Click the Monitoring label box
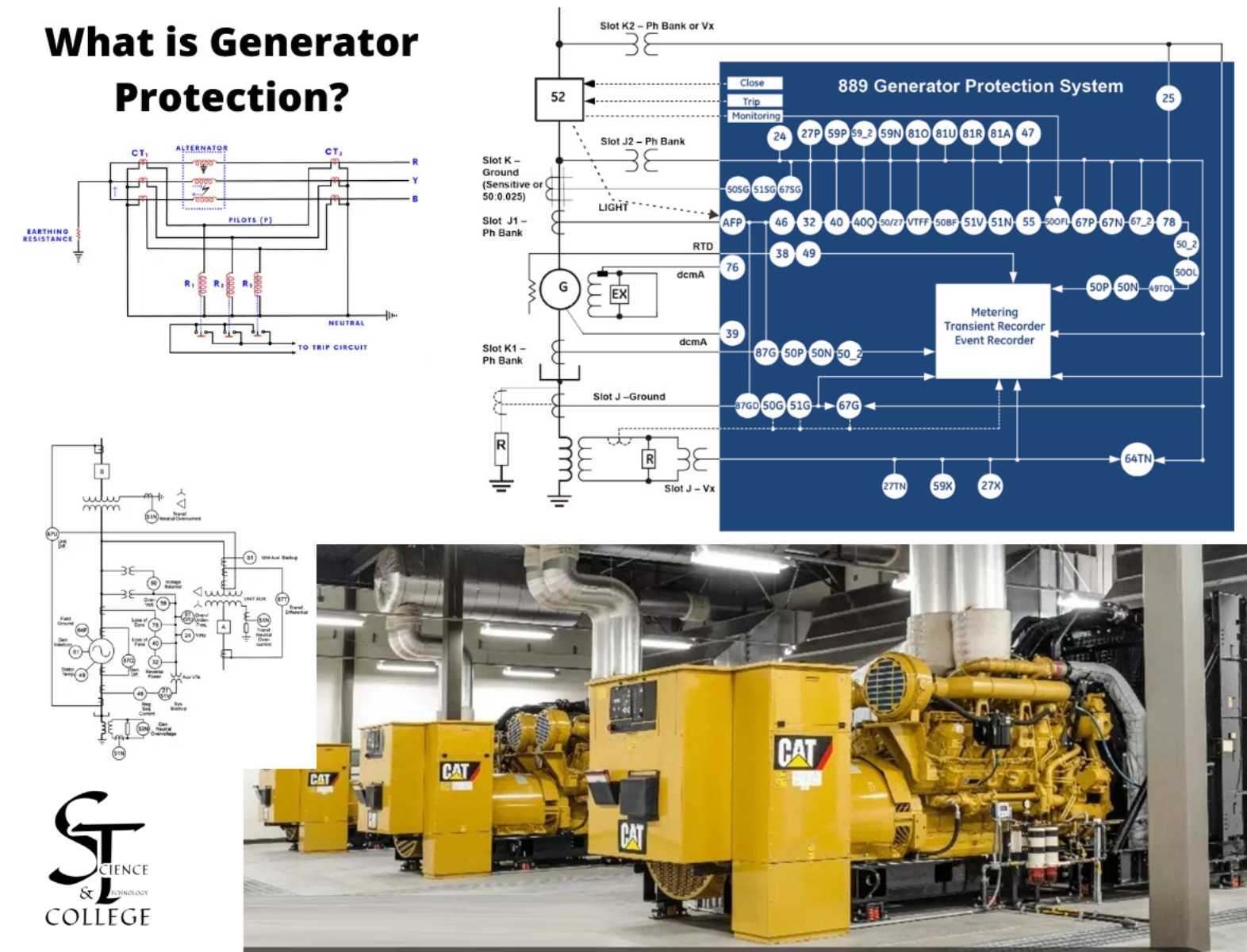This screenshot has height=952, width=1247. 754,116
